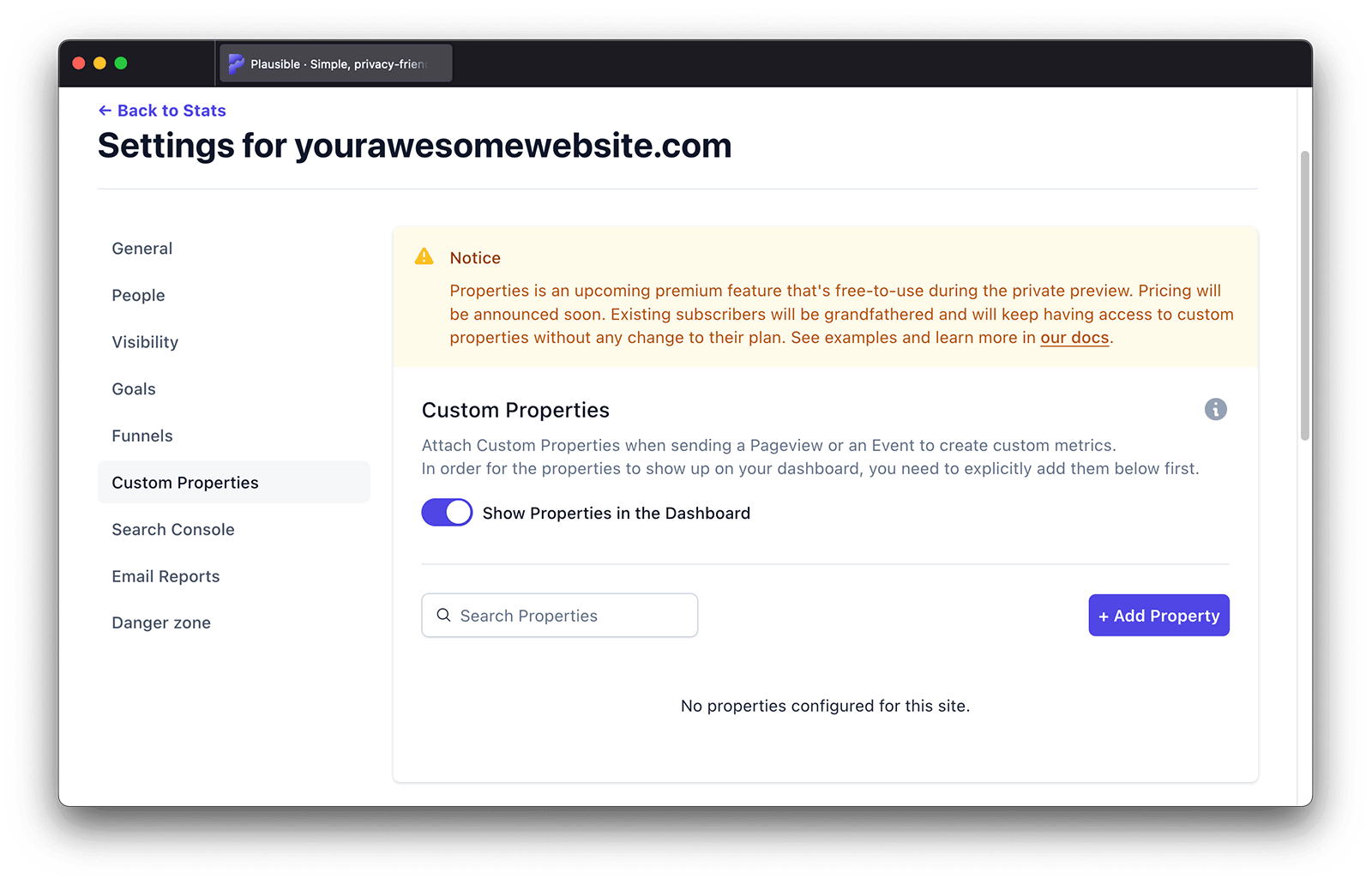1372x884 pixels.
Task: Click the yellow warning triangle icon
Action: point(424,256)
